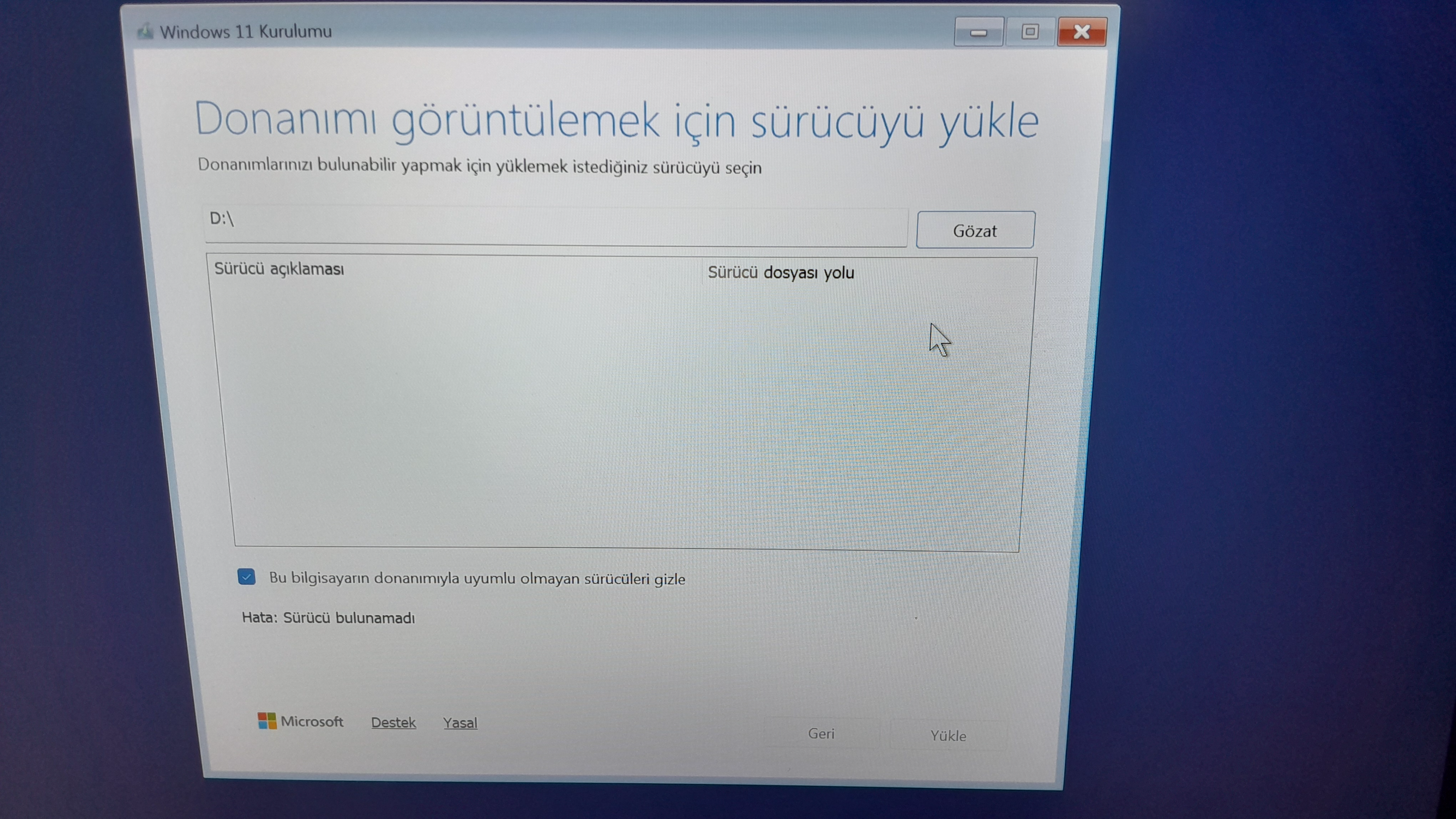Open the Yasal legal link
The image size is (1456, 819).
[x=460, y=723]
